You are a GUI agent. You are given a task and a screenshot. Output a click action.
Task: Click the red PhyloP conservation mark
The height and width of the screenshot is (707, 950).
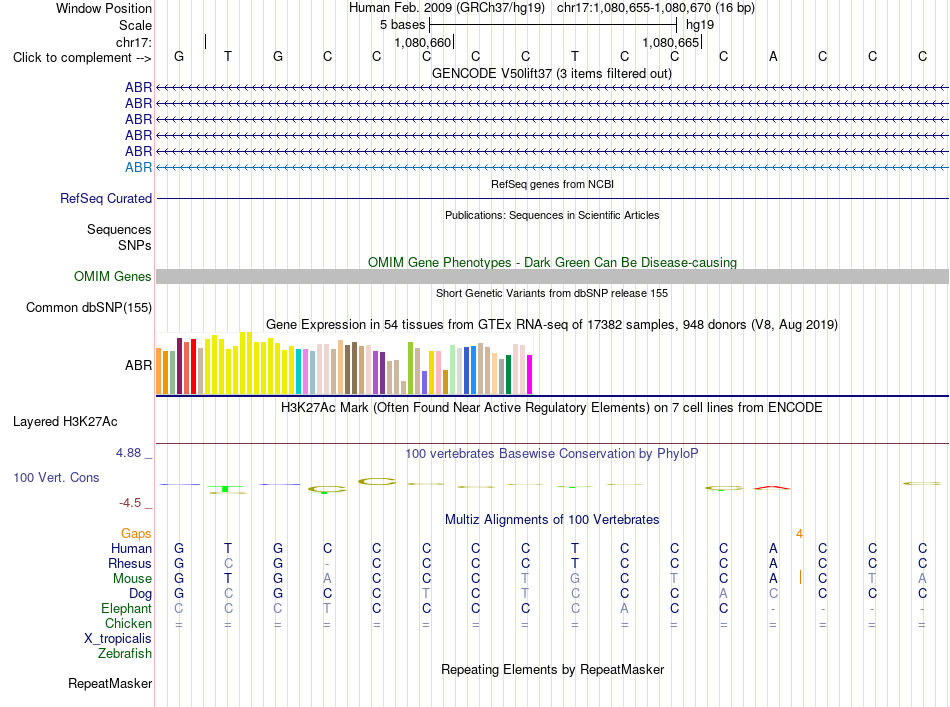[772, 487]
